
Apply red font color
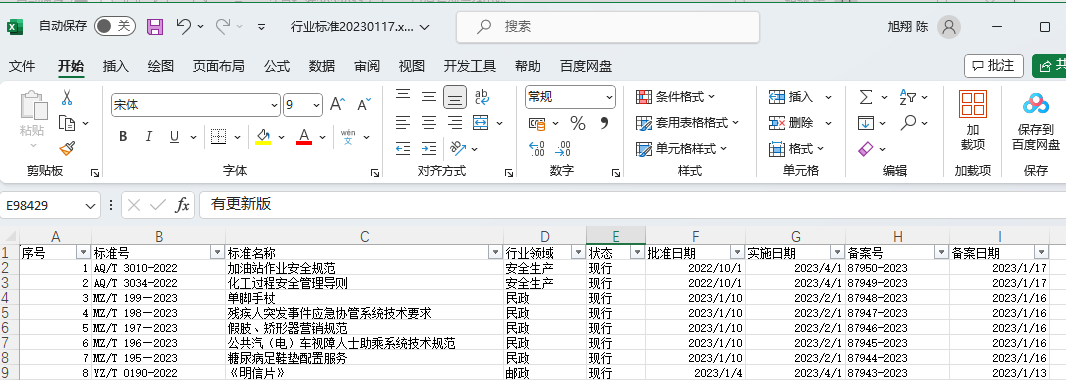tap(304, 137)
